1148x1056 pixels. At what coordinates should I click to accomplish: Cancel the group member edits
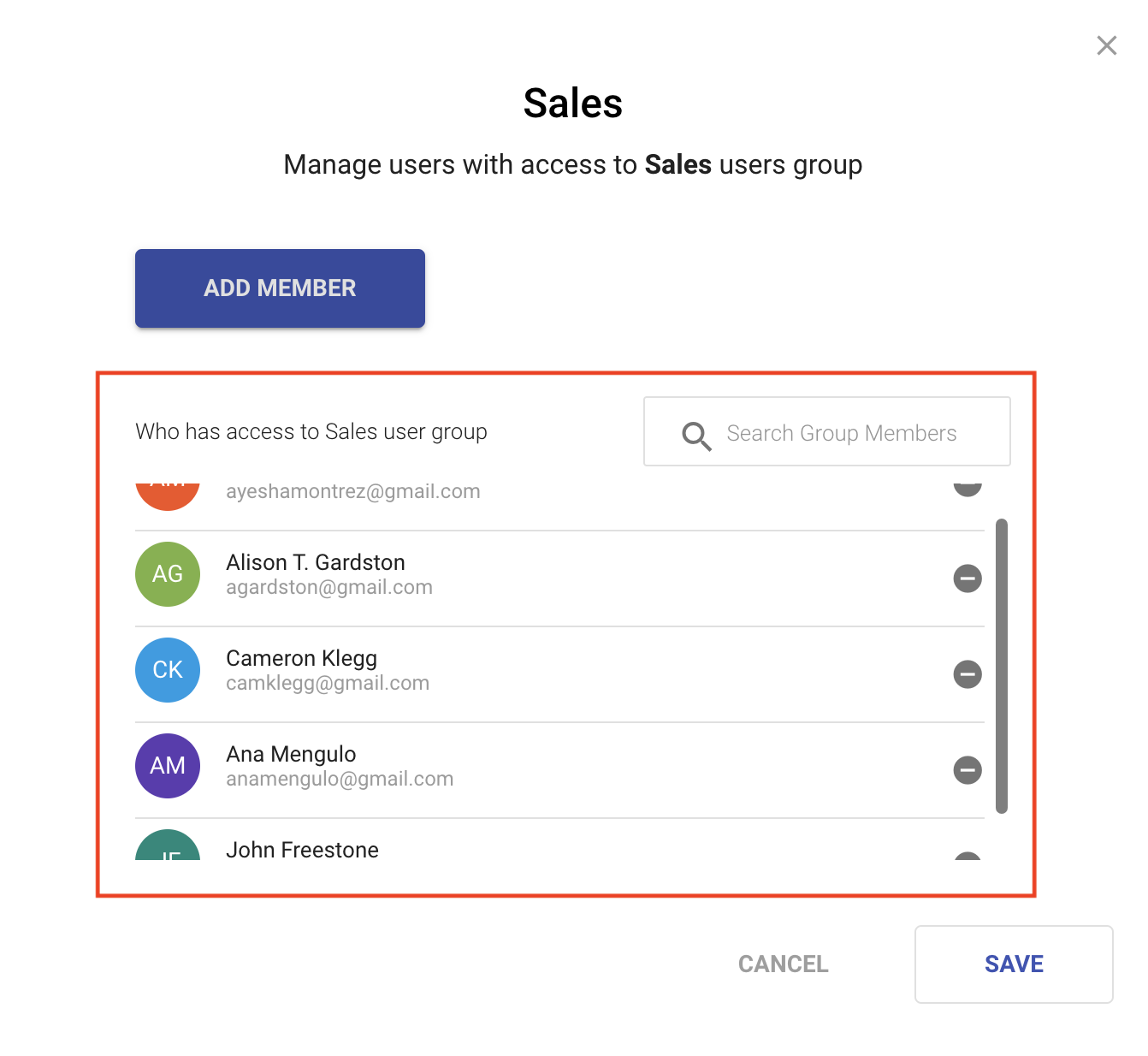783,964
